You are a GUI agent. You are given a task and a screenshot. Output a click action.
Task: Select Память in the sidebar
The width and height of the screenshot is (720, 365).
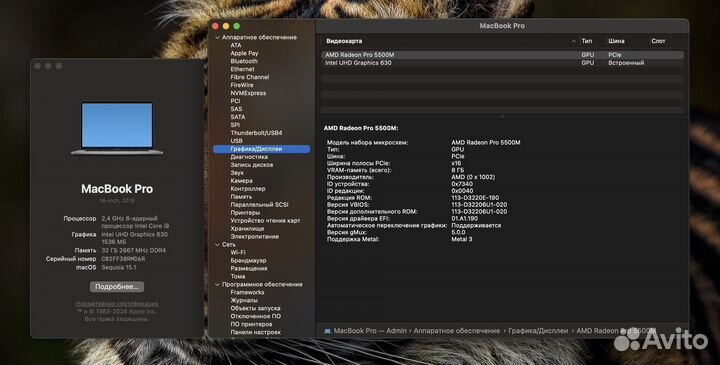pyautogui.click(x=241, y=197)
